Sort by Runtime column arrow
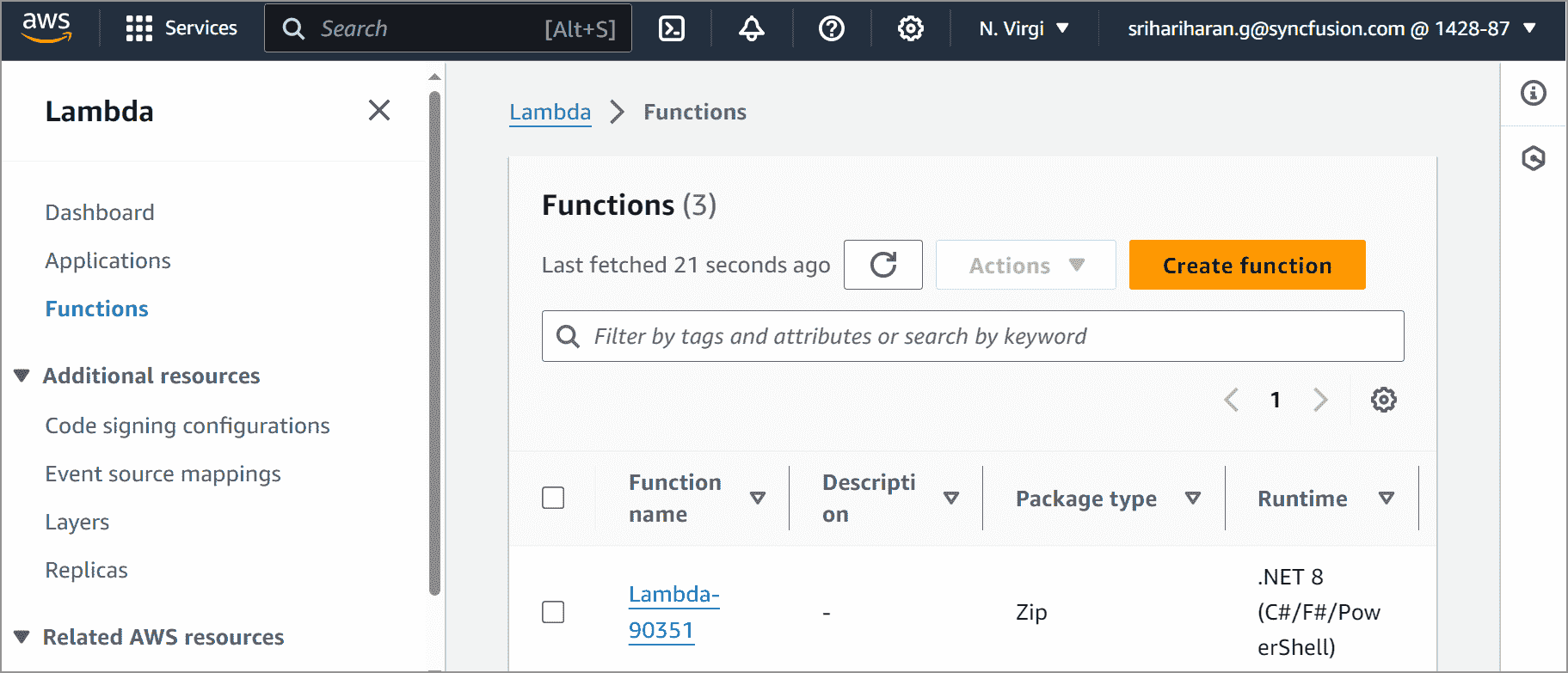Screen dimensions: 1568x673 click(x=1387, y=498)
